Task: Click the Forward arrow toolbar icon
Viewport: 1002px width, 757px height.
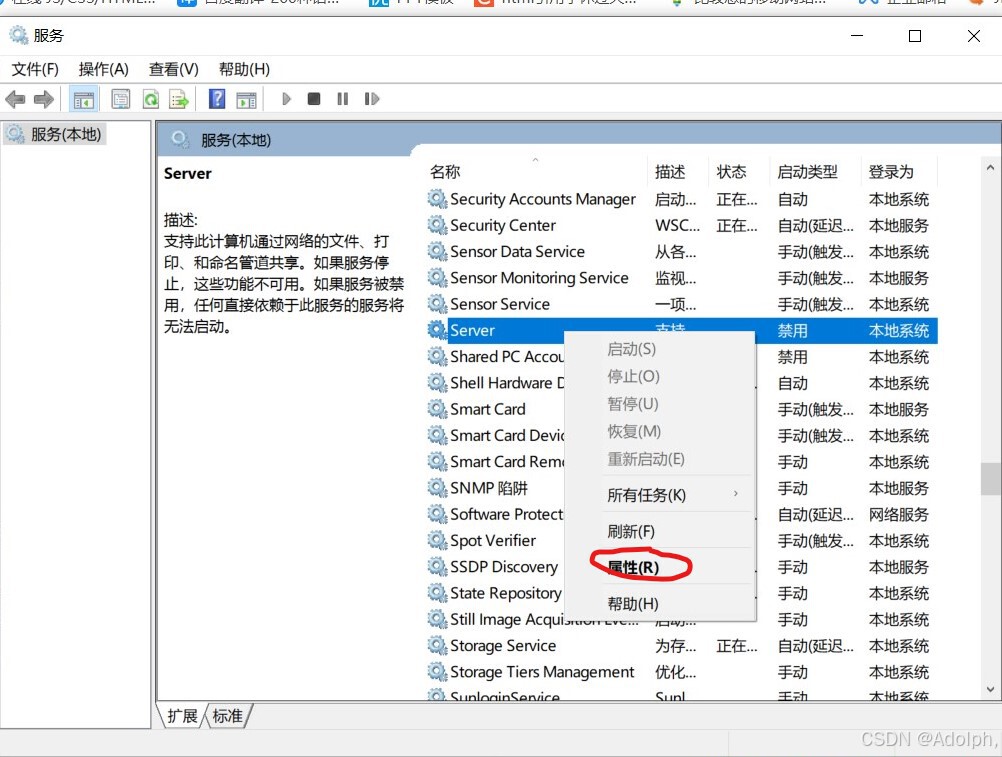Action: (43, 99)
